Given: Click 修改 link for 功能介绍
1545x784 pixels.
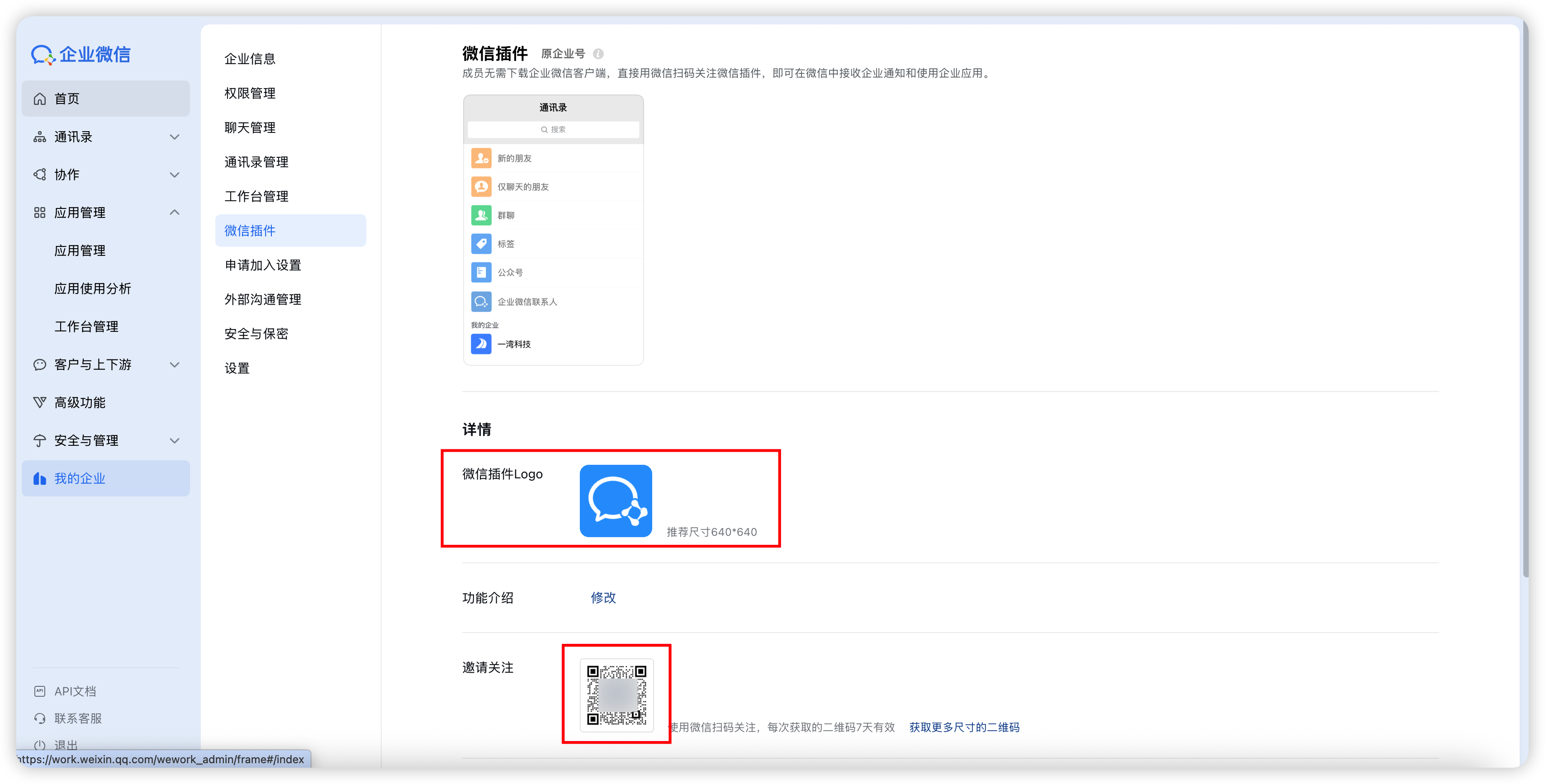Looking at the screenshot, I should [x=603, y=598].
